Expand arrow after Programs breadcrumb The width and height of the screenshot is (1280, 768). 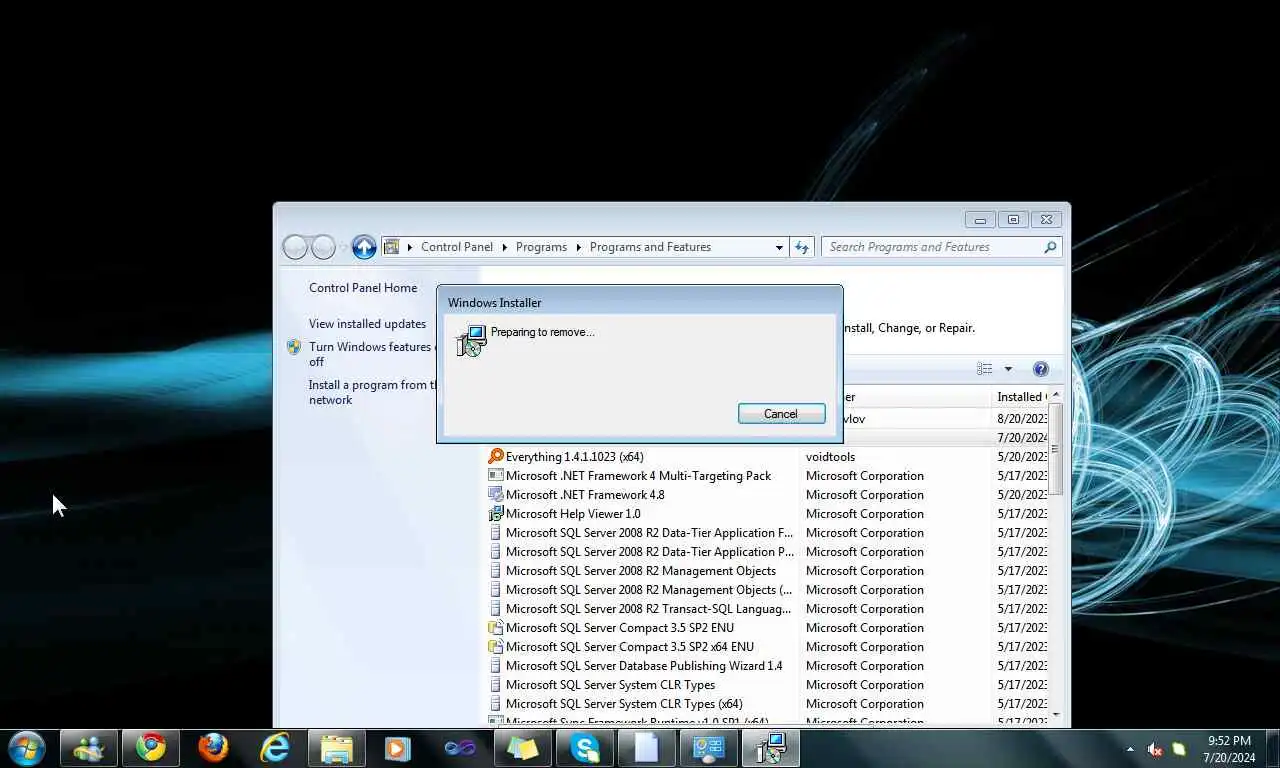578,247
